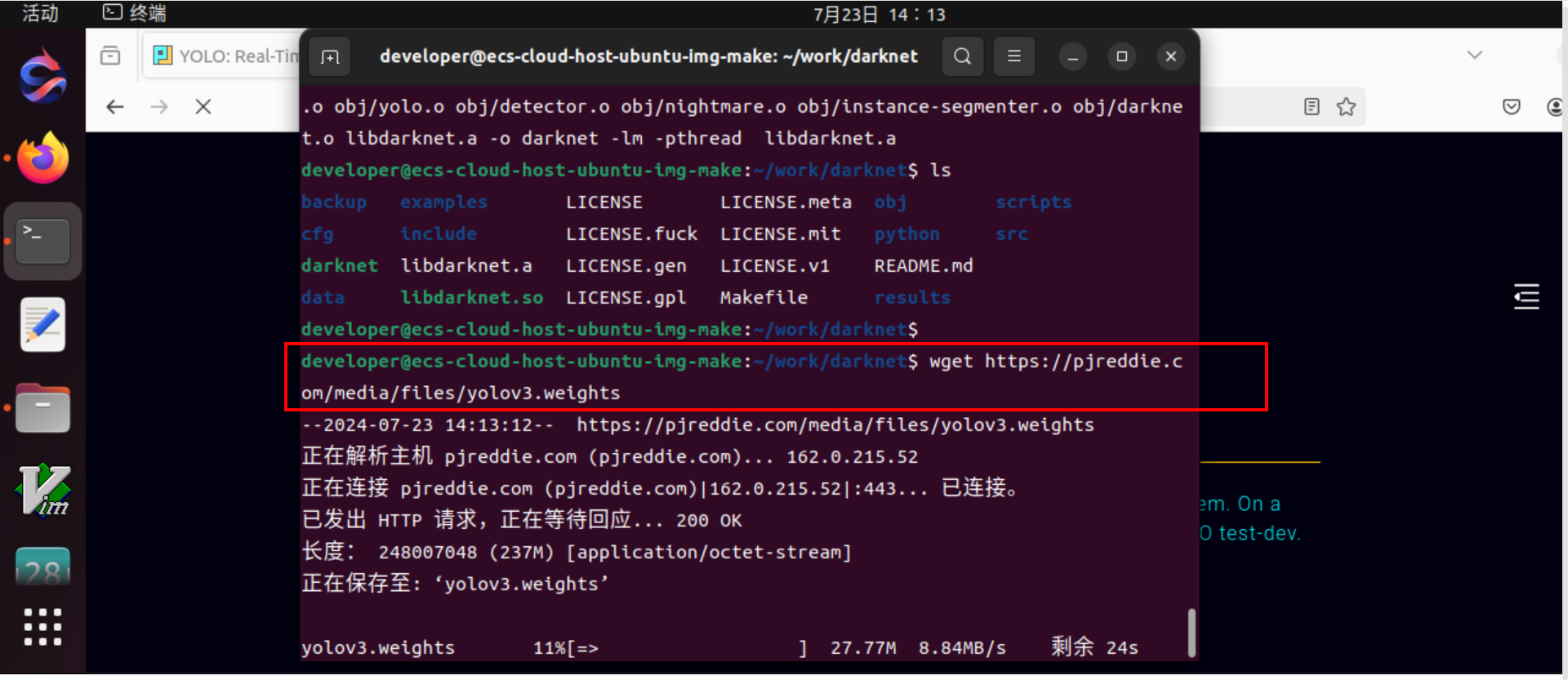Go back in the browser
This screenshot has width=1568, height=680.
[115, 107]
